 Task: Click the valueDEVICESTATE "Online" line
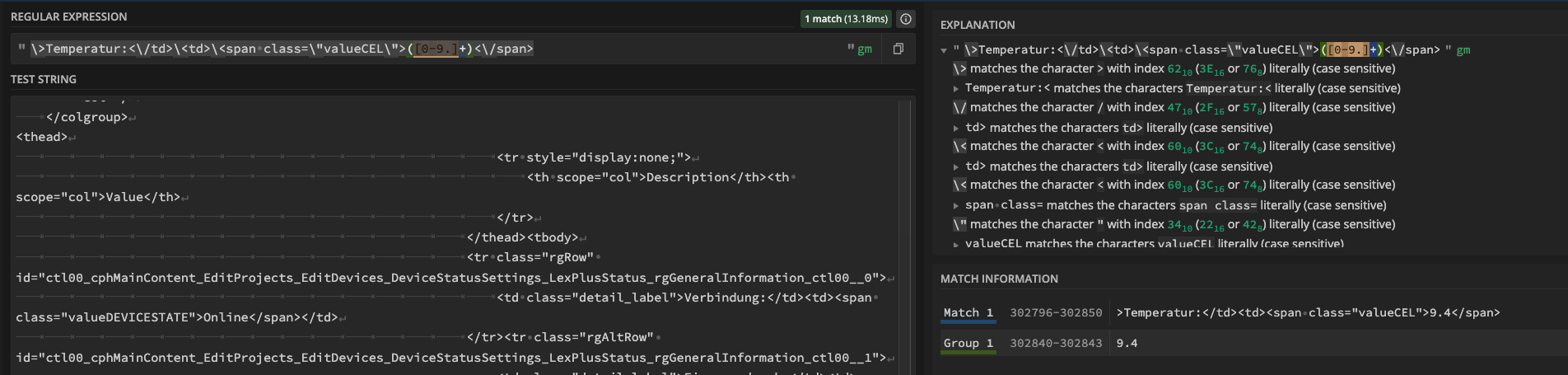click(176, 317)
